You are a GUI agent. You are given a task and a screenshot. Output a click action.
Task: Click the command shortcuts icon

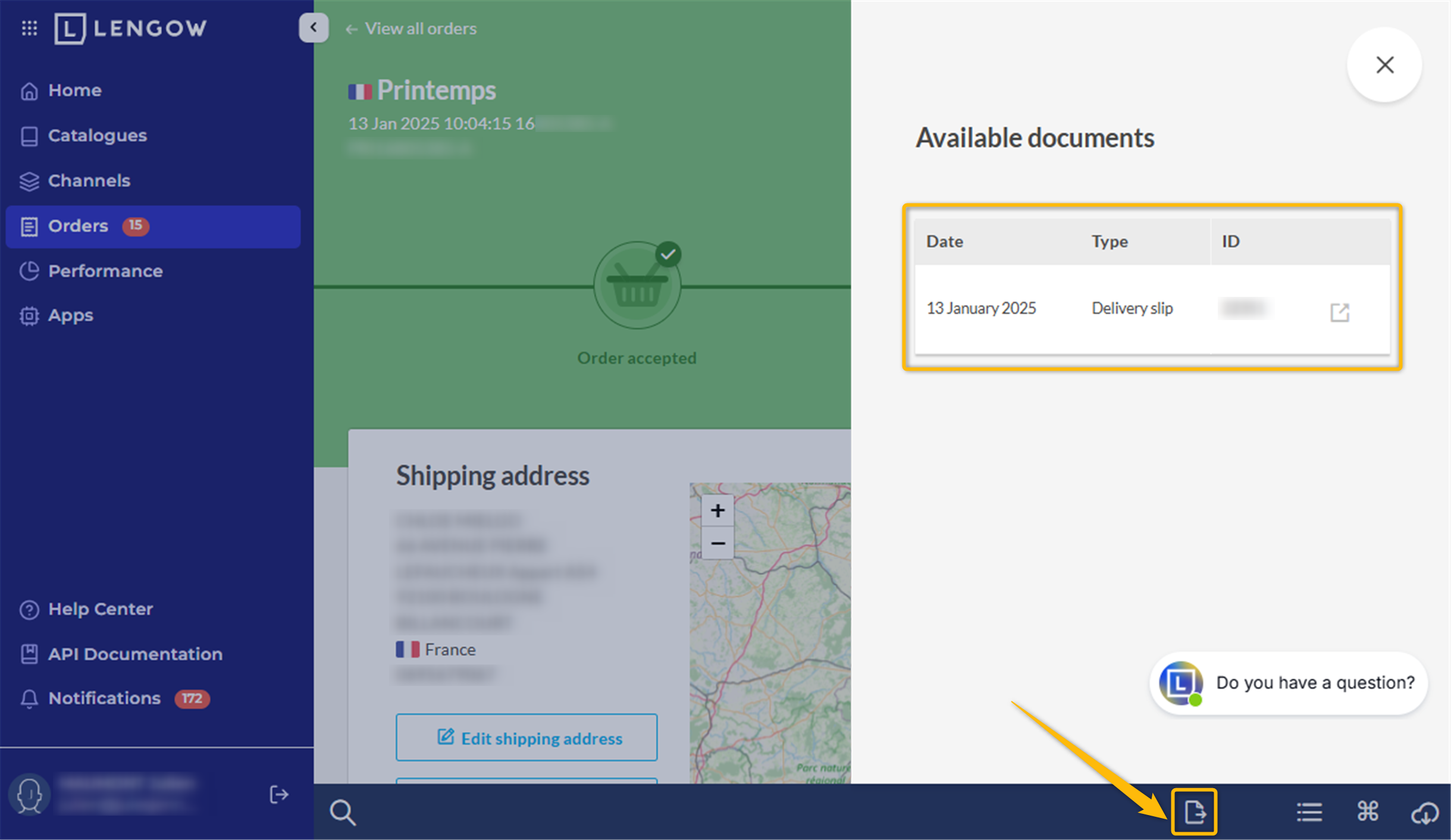(x=1367, y=811)
